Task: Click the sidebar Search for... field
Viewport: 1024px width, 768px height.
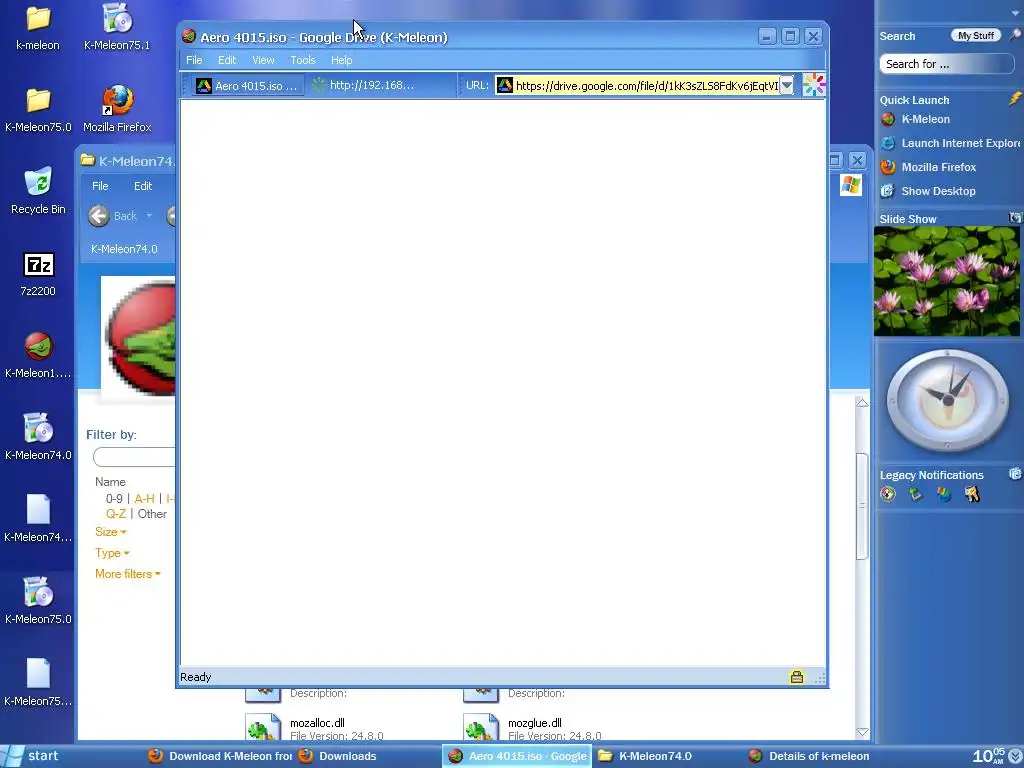Action: coord(947,64)
